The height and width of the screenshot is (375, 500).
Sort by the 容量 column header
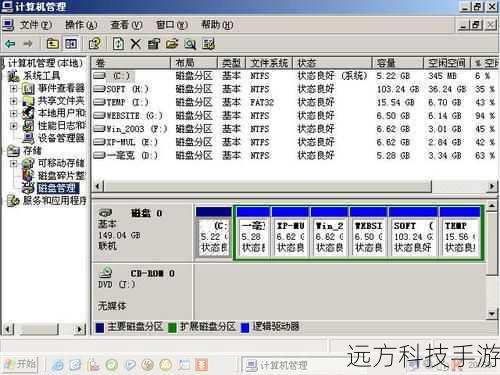398,63
